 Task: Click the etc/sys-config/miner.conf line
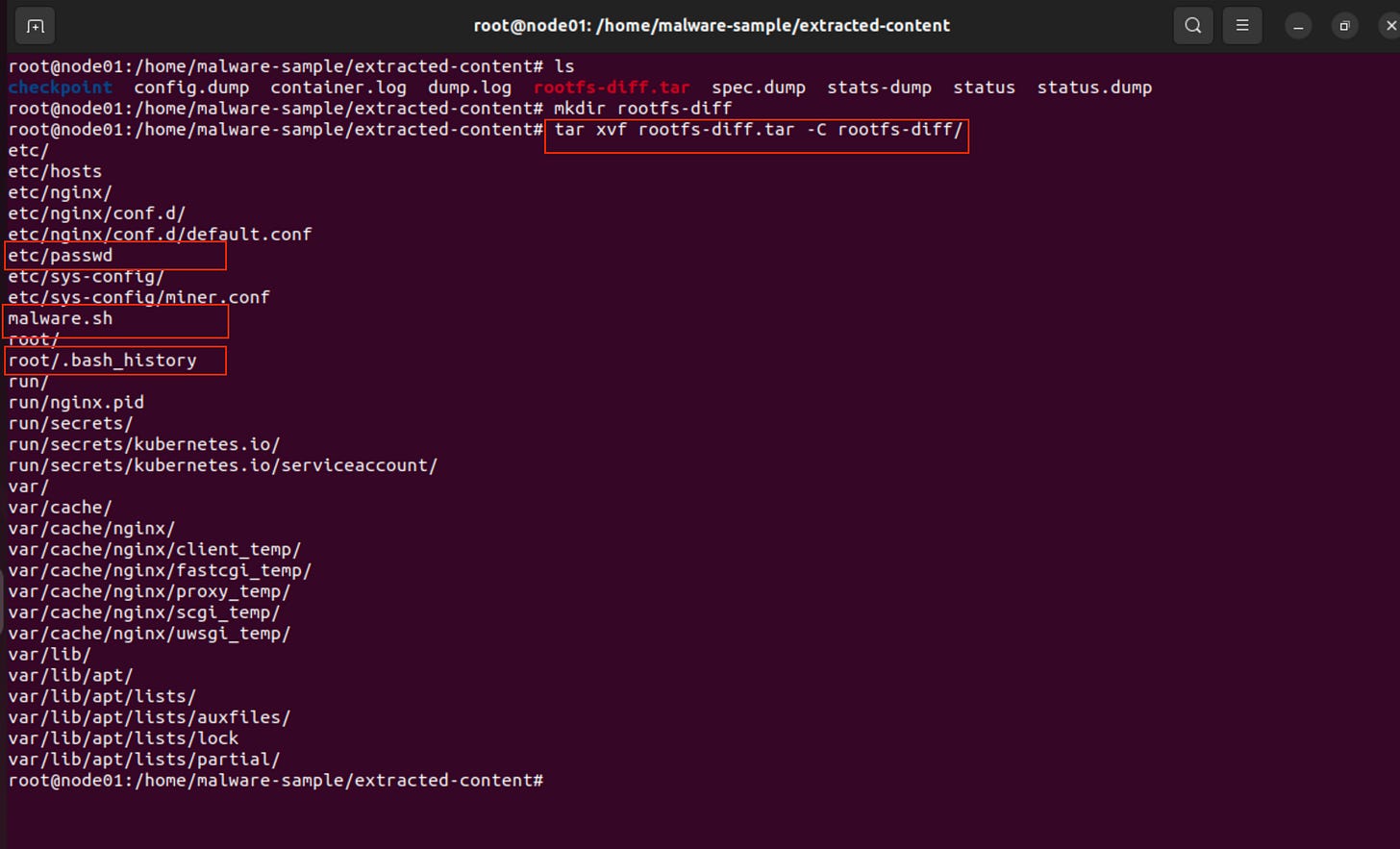coord(138,297)
